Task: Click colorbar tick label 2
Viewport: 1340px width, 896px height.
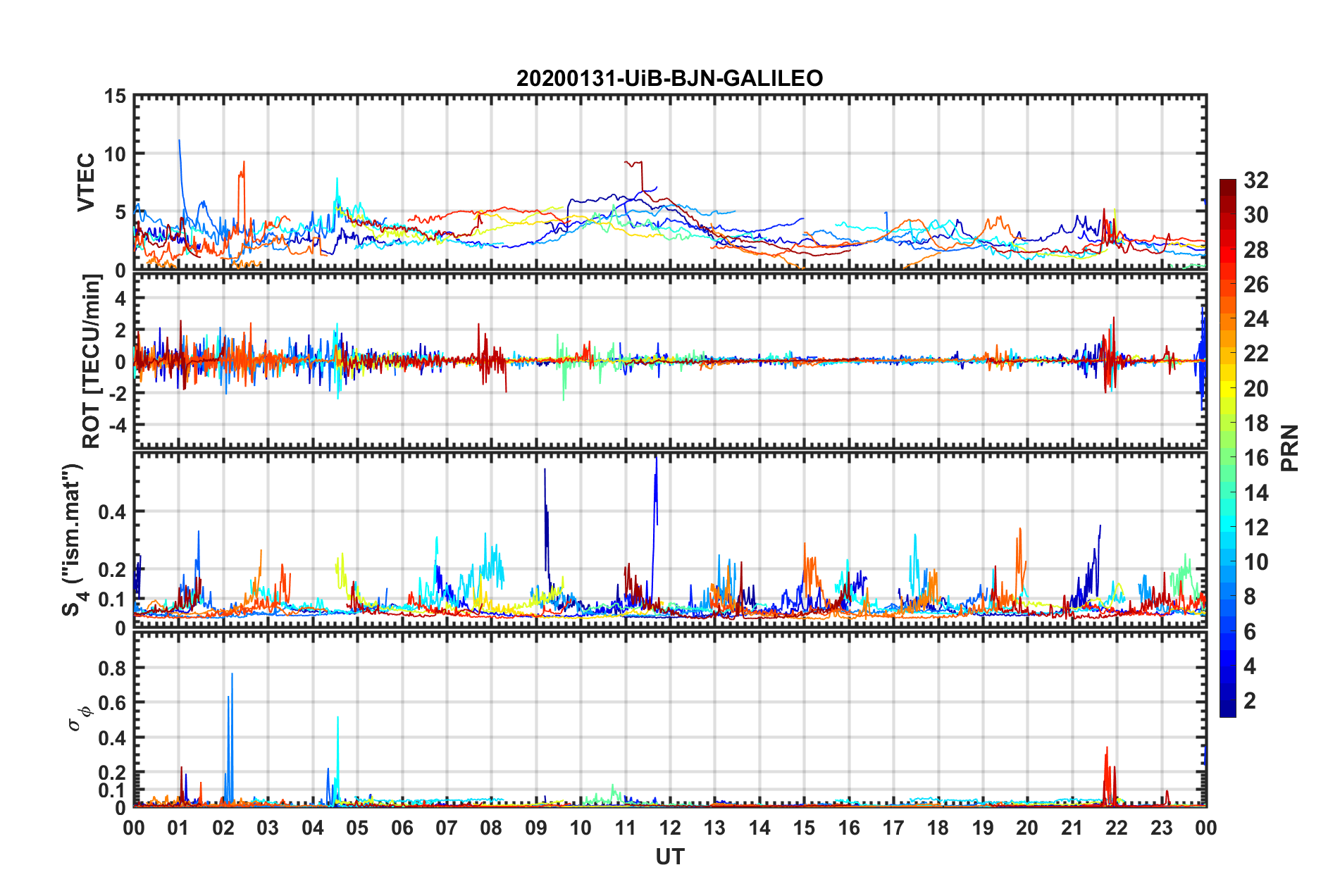Action: pos(1249,700)
